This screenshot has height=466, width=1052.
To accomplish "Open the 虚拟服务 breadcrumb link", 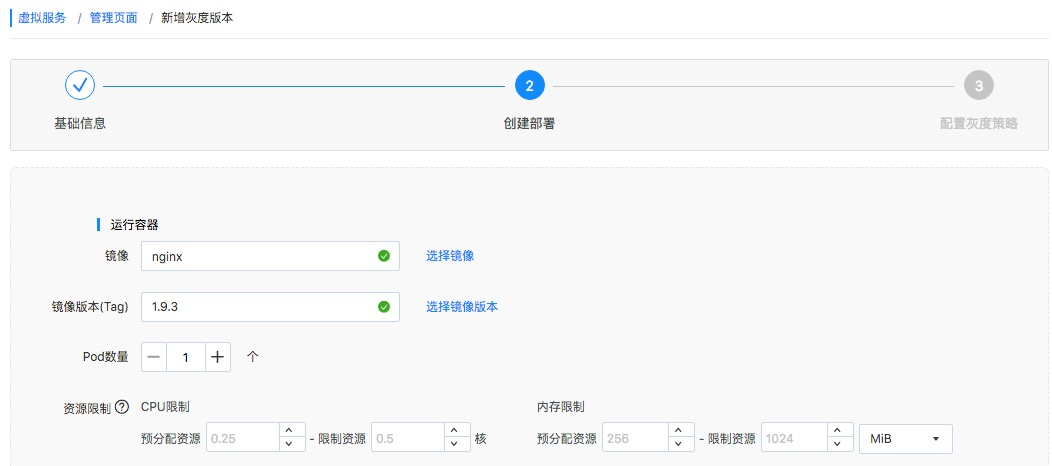I will 42,18.
